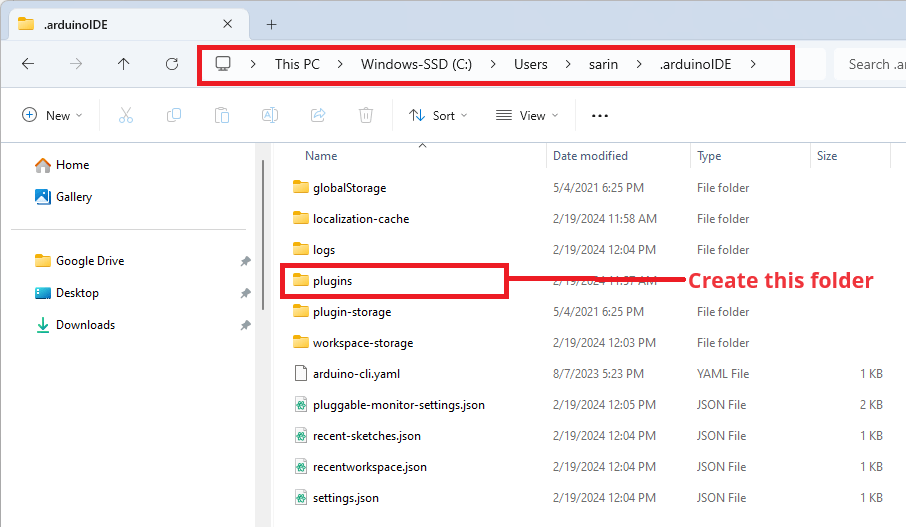
Task: Click the Copy icon in toolbar
Action: (x=174, y=115)
